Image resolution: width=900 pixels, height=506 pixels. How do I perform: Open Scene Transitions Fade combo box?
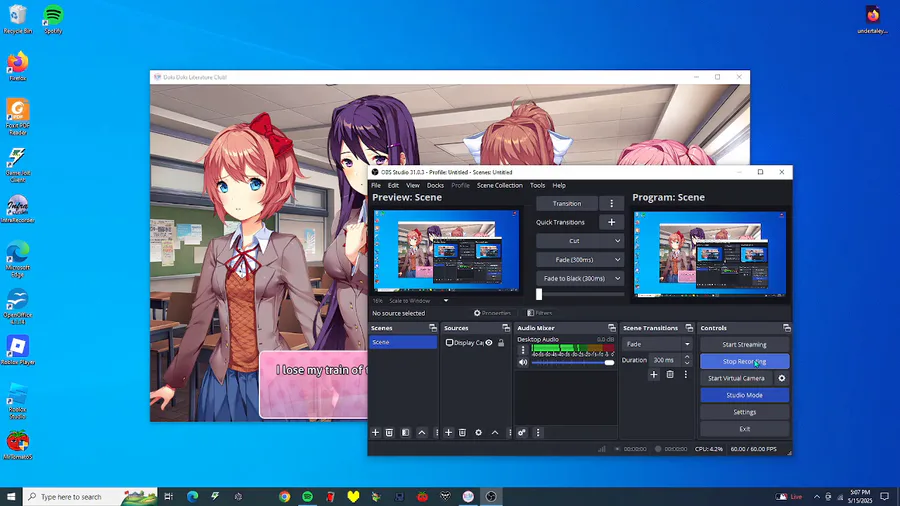click(657, 344)
